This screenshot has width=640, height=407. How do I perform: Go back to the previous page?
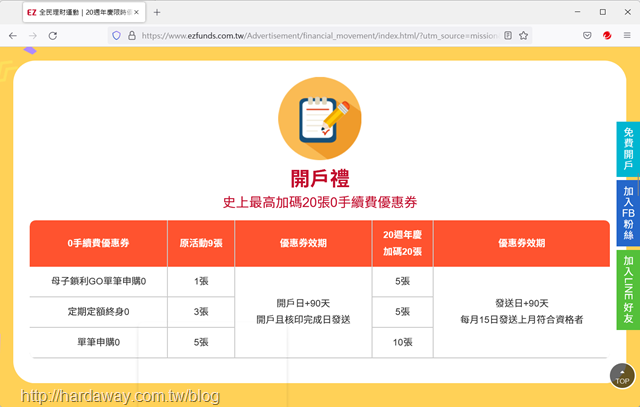click(x=13, y=36)
